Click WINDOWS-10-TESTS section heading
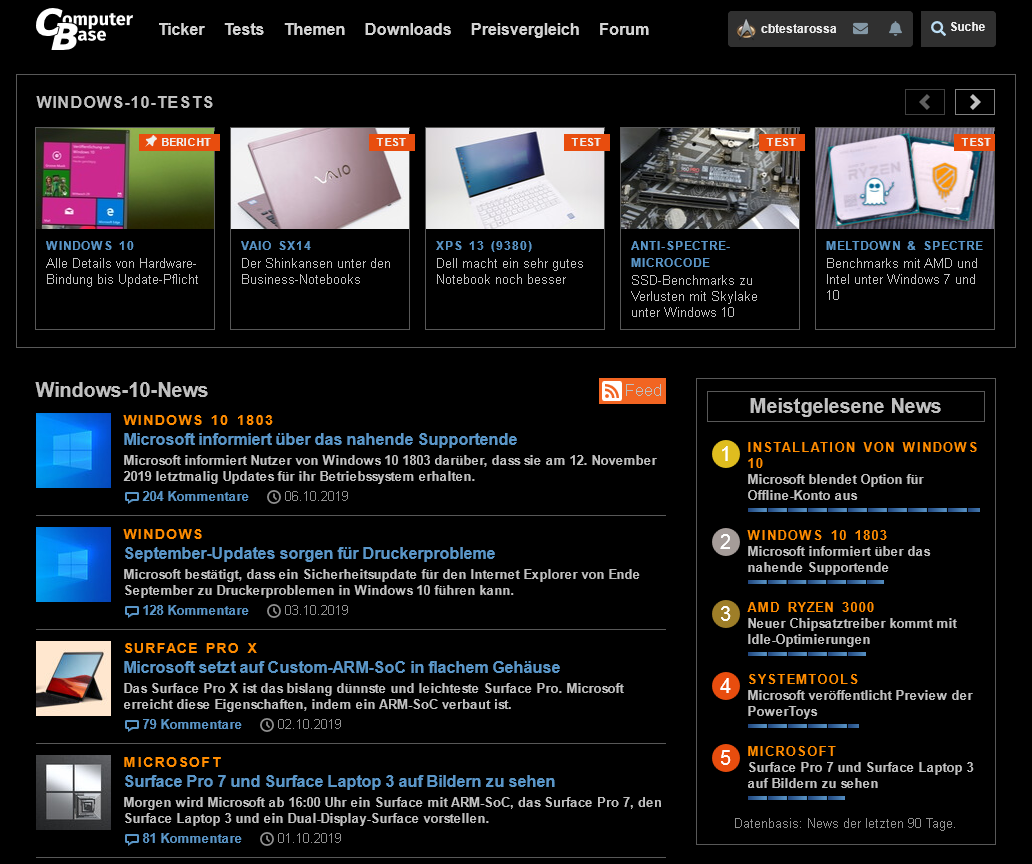This screenshot has width=1032, height=864. (x=125, y=103)
